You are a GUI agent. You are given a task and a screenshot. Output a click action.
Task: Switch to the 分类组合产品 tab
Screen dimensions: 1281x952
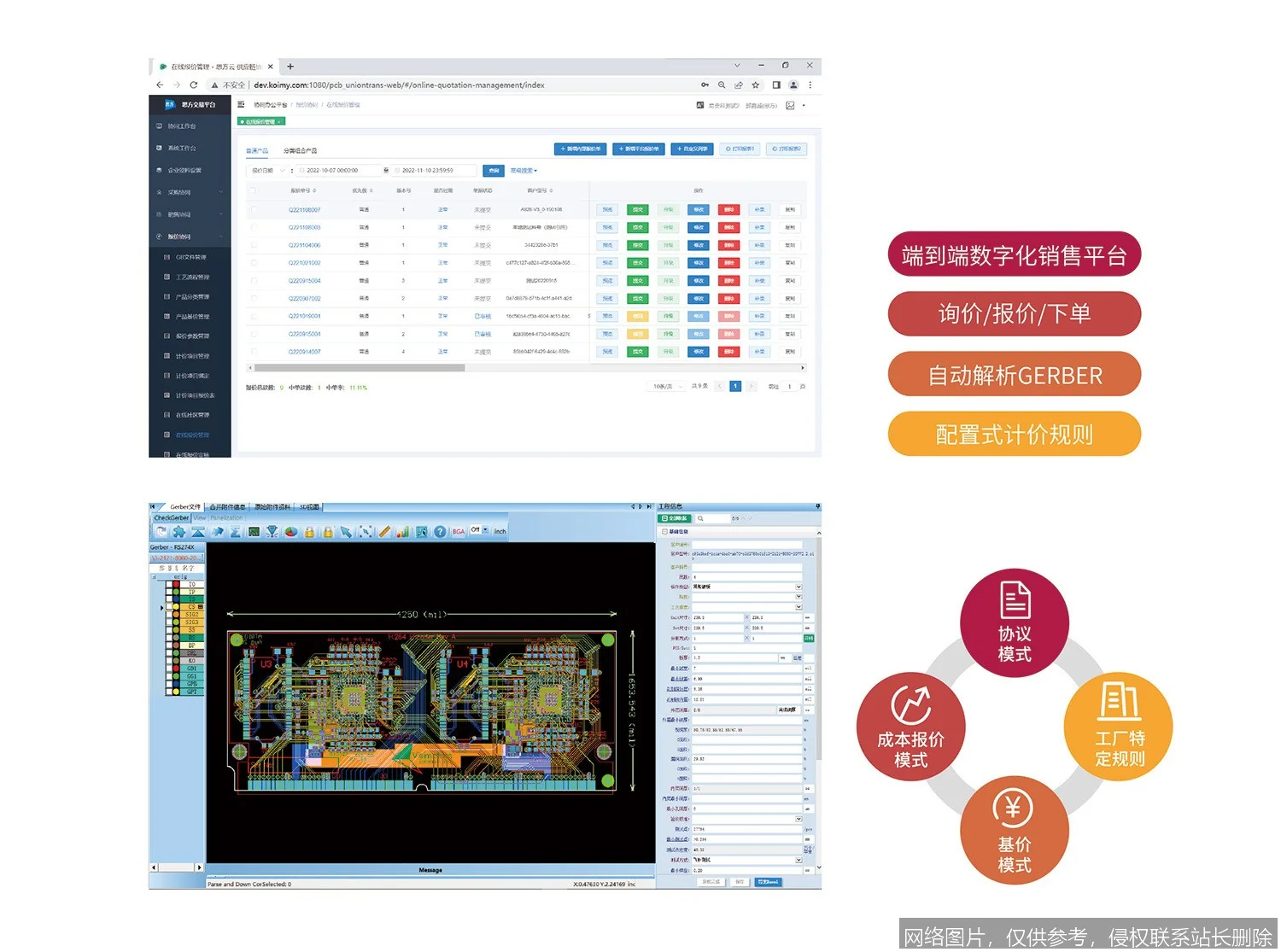coord(300,151)
